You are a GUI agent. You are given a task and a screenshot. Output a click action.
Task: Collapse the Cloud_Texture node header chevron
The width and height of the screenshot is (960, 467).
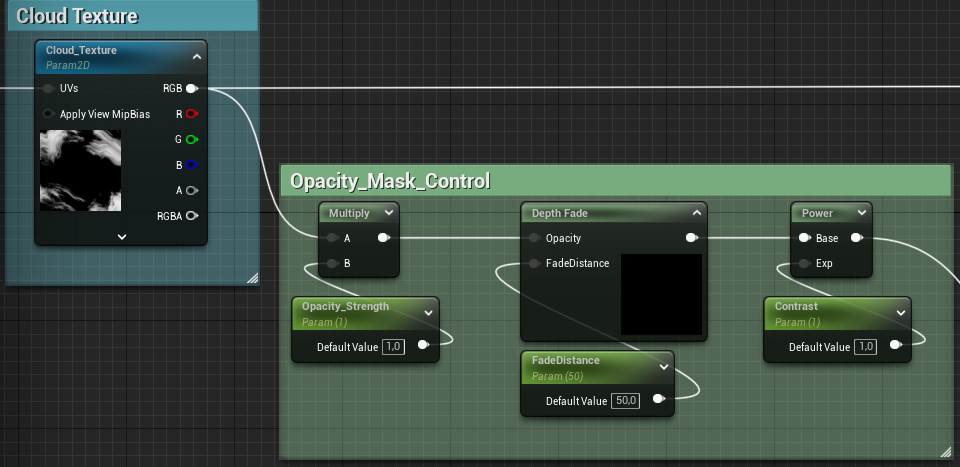click(x=197, y=57)
